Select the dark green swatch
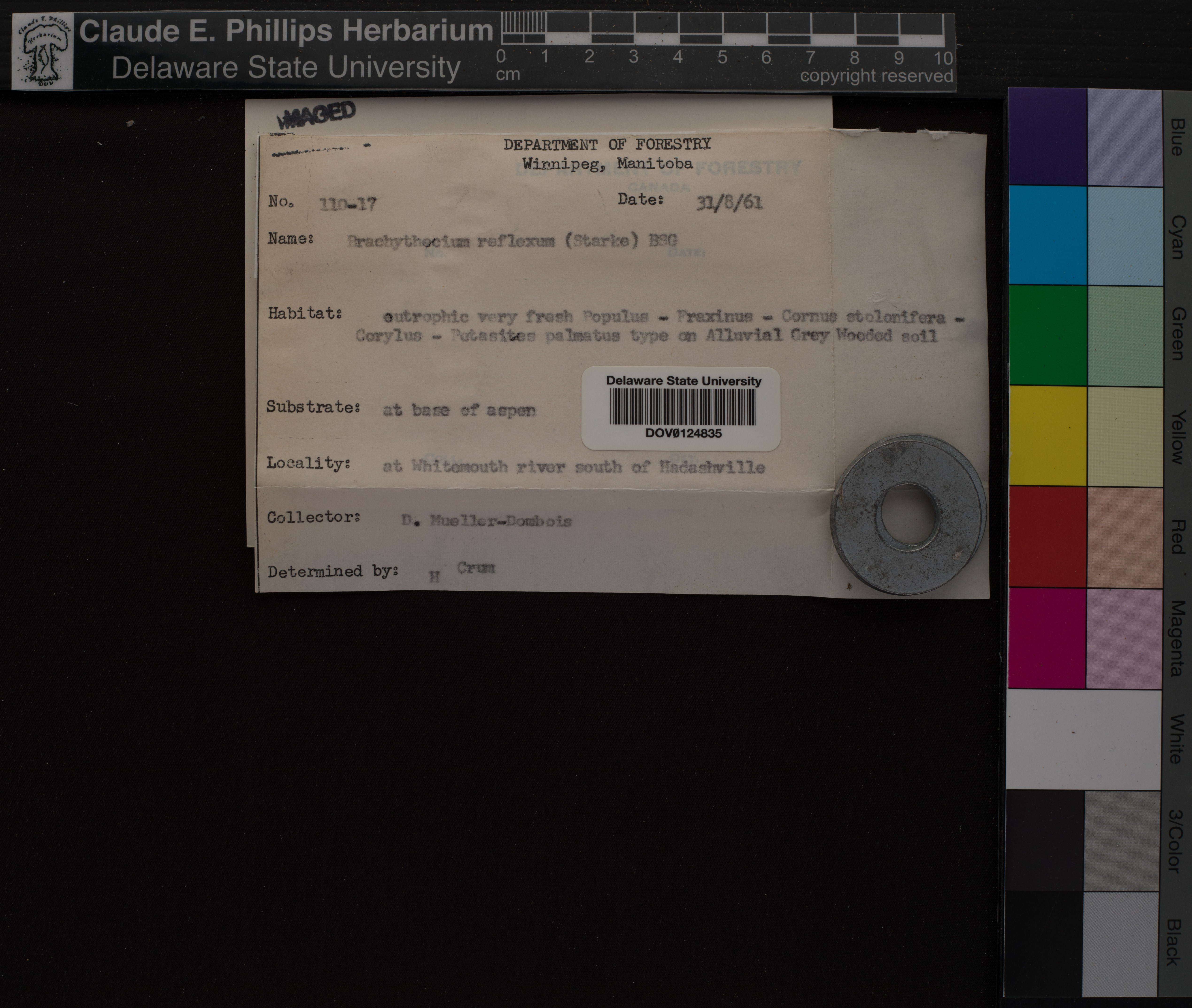Image resolution: width=1192 pixels, height=1008 pixels. (x=1047, y=335)
